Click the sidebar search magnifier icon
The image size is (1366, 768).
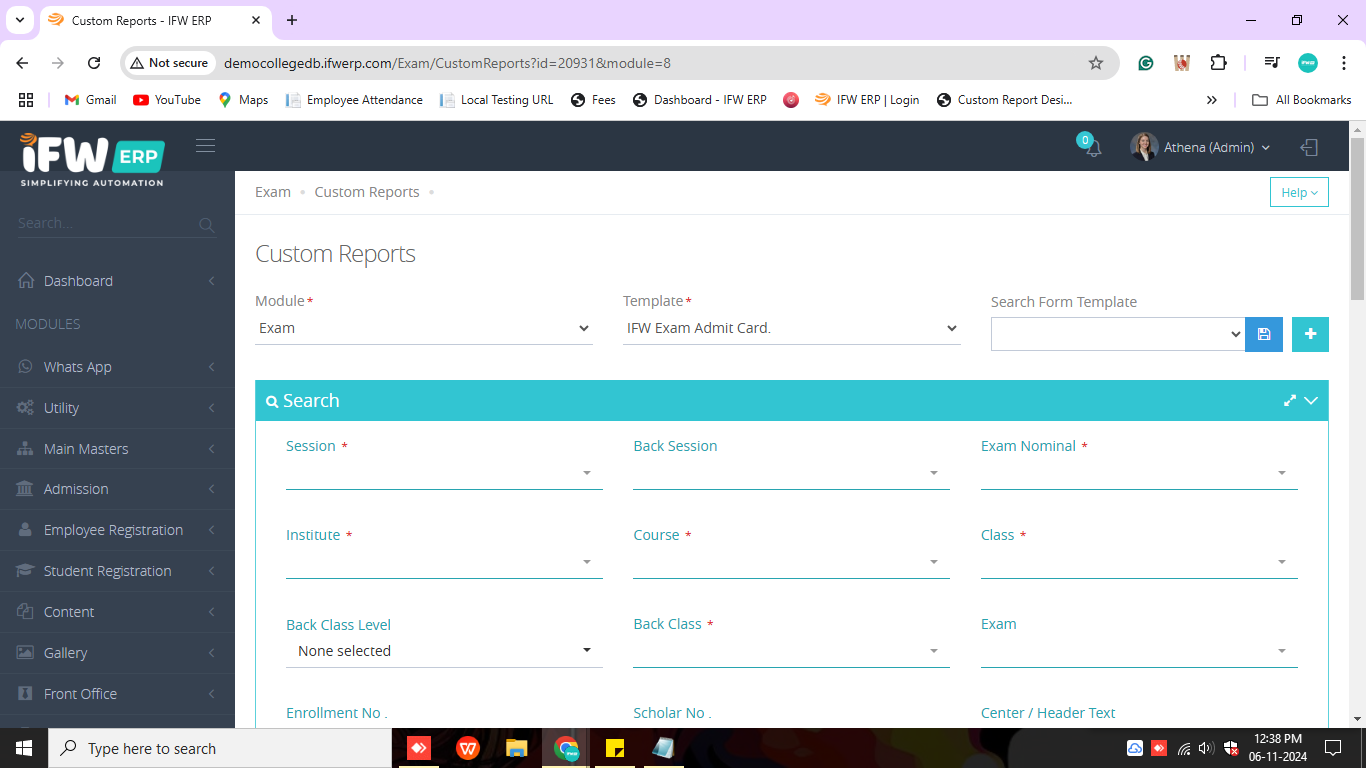click(x=207, y=225)
